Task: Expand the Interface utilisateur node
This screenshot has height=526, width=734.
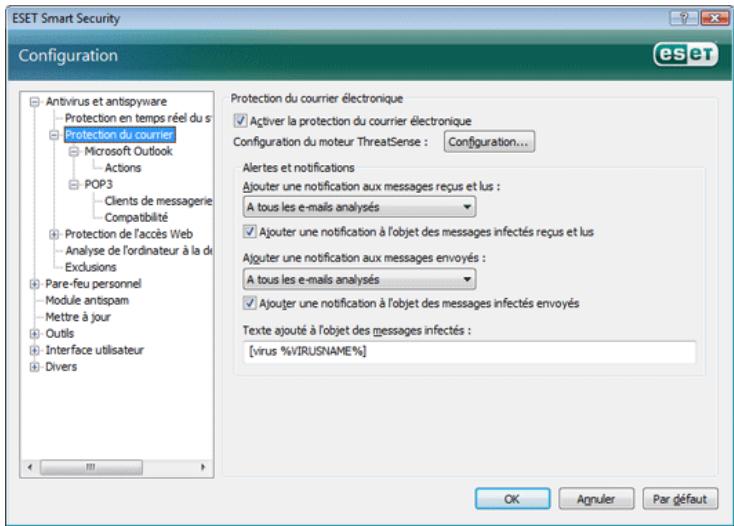Action: coord(34,350)
